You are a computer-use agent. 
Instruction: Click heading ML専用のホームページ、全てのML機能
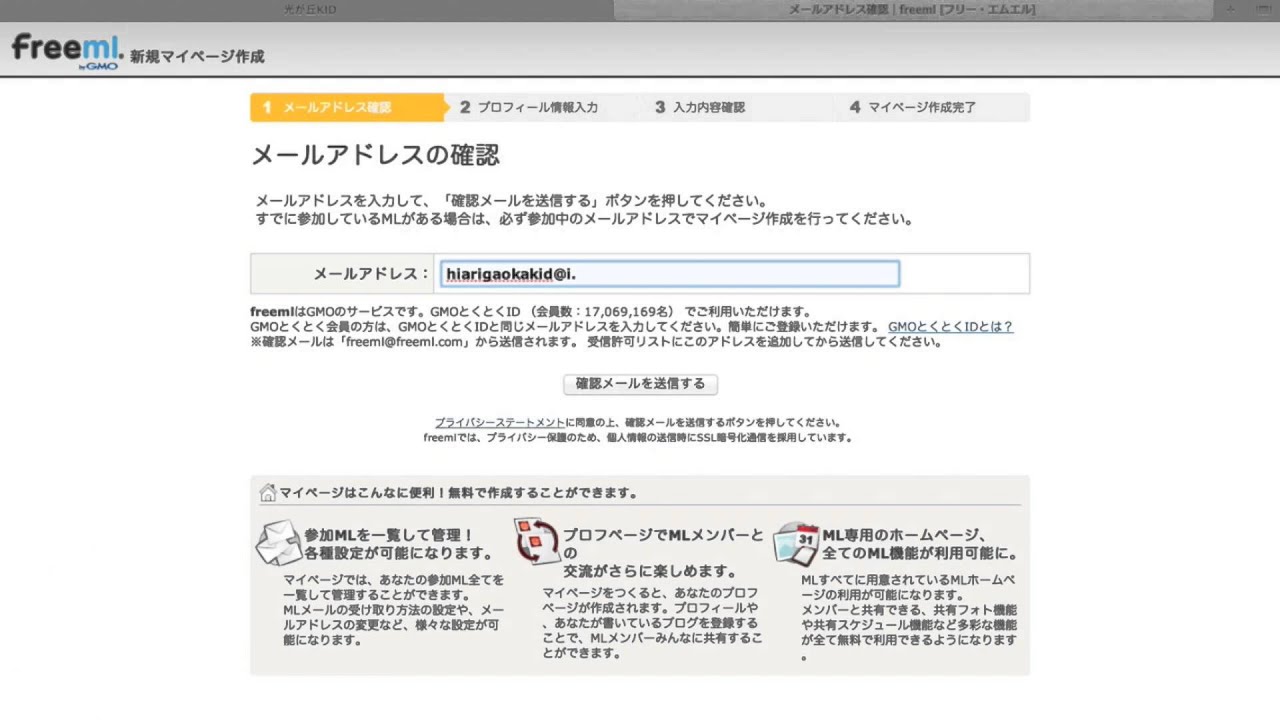920,544
